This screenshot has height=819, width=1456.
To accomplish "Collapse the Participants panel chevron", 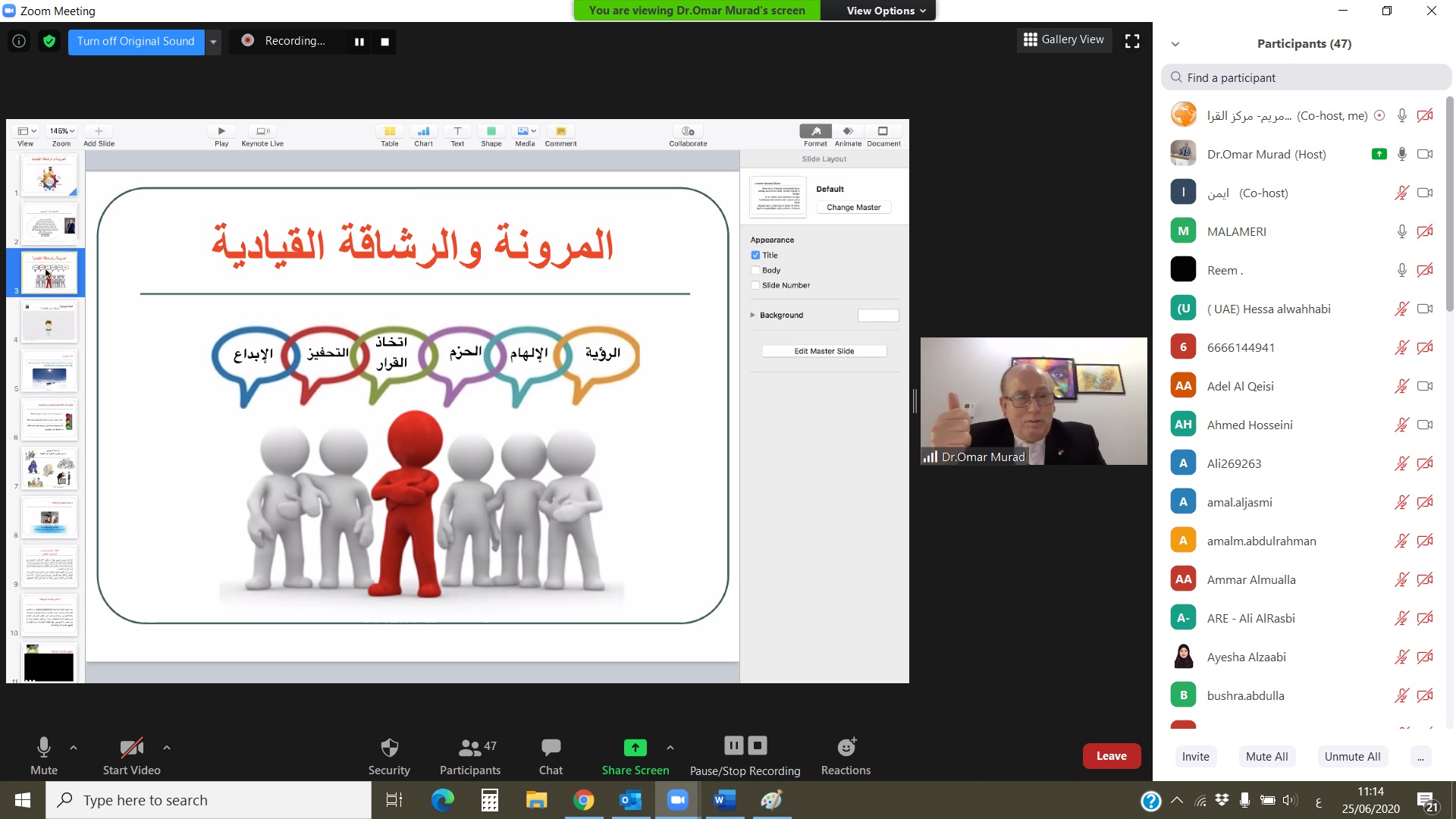I will [1175, 44].
